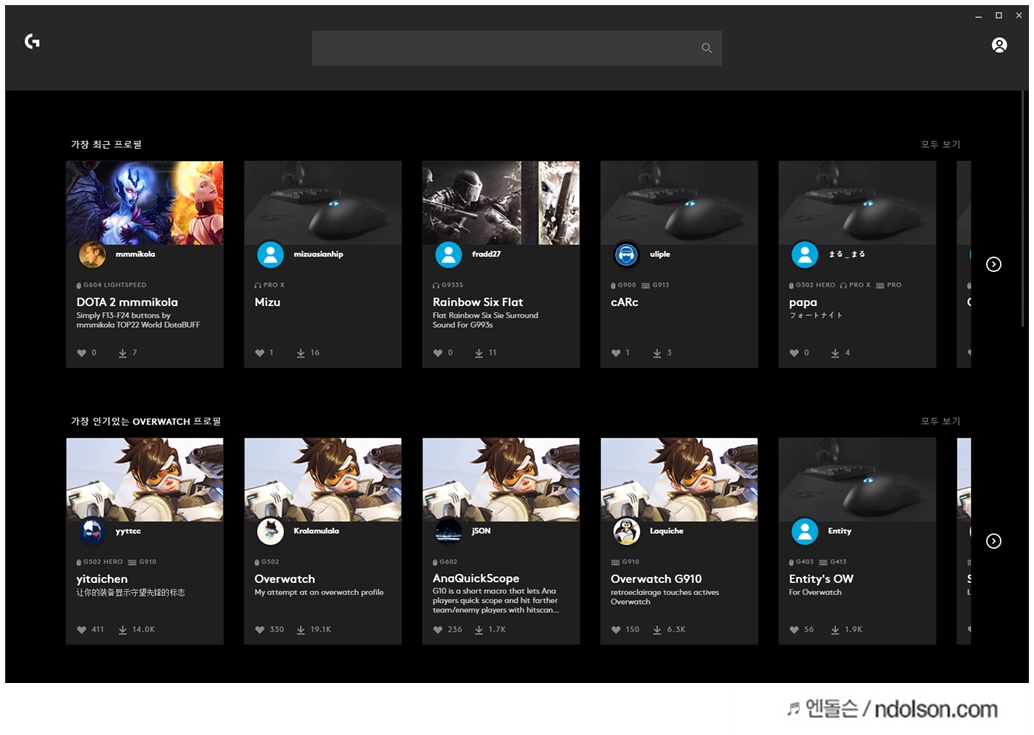Download the yitaichen profile
The height and width of the screenshot is (735, 1034).
[x=123, y=630]
